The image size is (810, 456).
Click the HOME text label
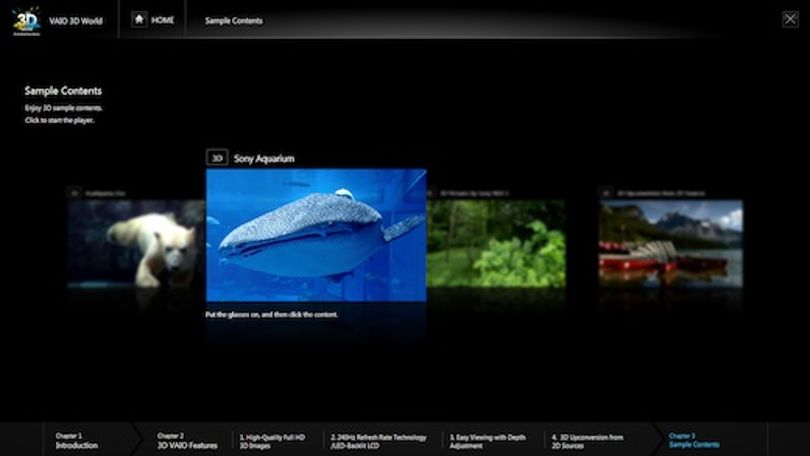point(162,20)
